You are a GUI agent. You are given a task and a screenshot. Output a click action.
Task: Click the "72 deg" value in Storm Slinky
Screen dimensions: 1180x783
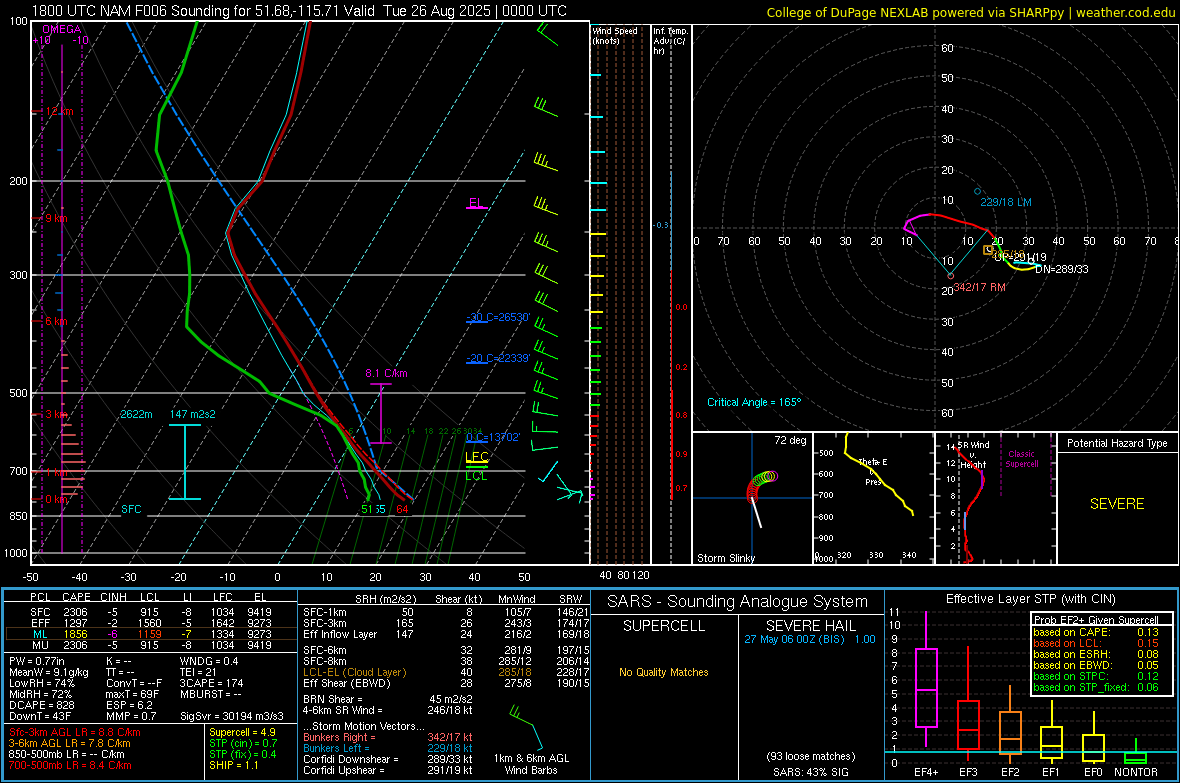790,440
